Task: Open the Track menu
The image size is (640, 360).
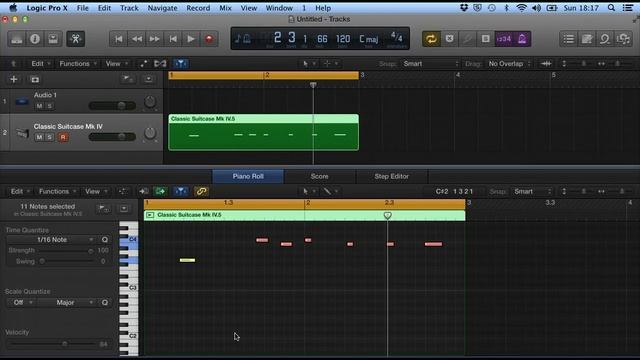Action: pyautogui.click(x=129, y=8)
